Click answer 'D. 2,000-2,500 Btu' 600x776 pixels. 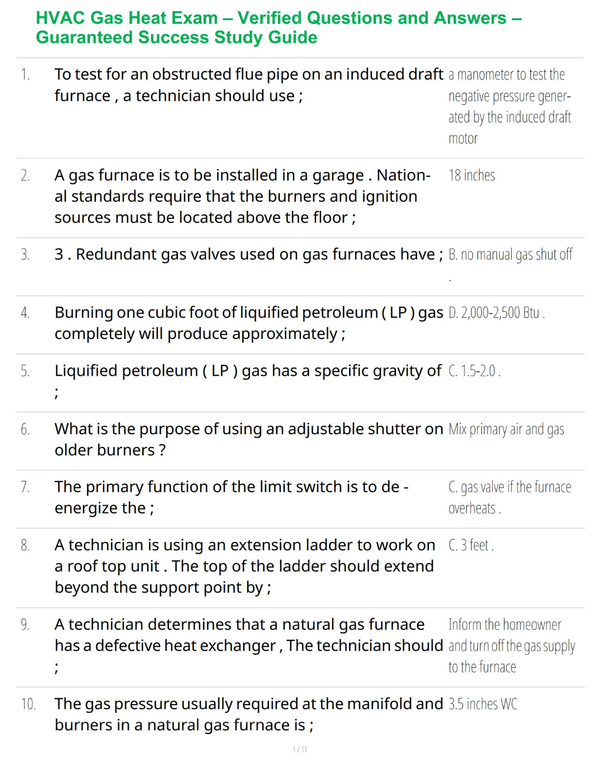click(x=497, y=313)
